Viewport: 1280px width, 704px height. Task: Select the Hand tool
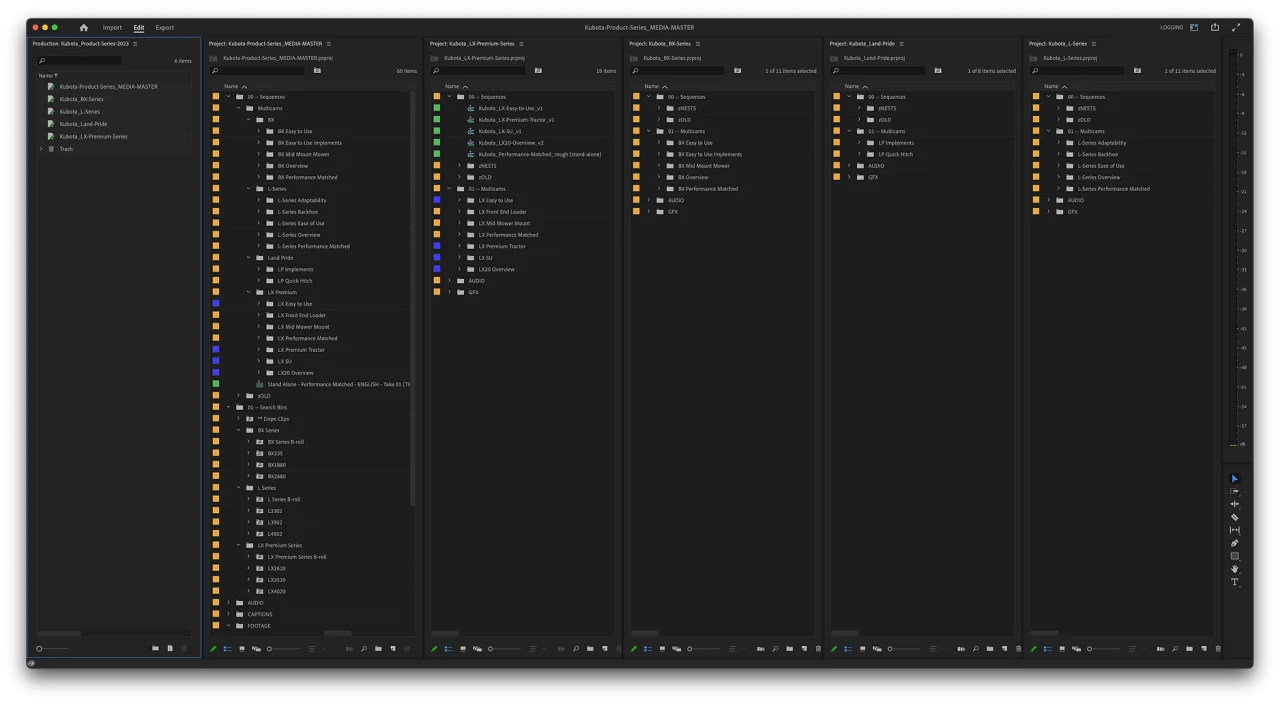(1234, 569)
